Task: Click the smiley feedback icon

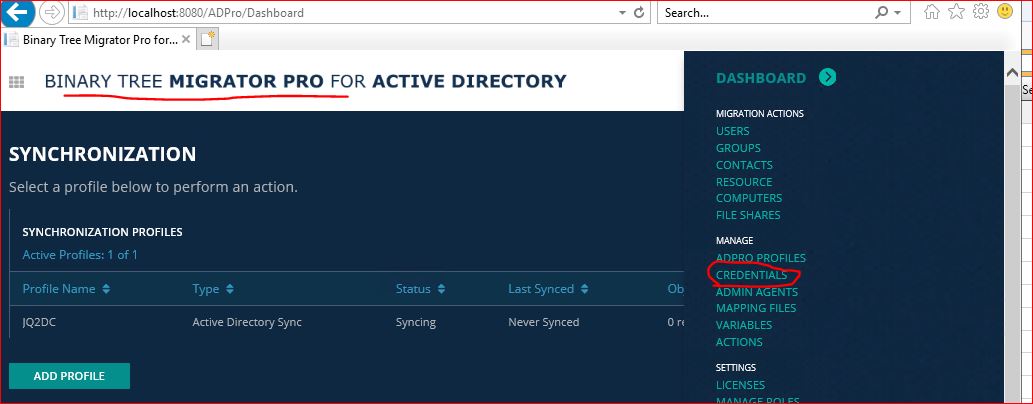Action: [1006, 13]
